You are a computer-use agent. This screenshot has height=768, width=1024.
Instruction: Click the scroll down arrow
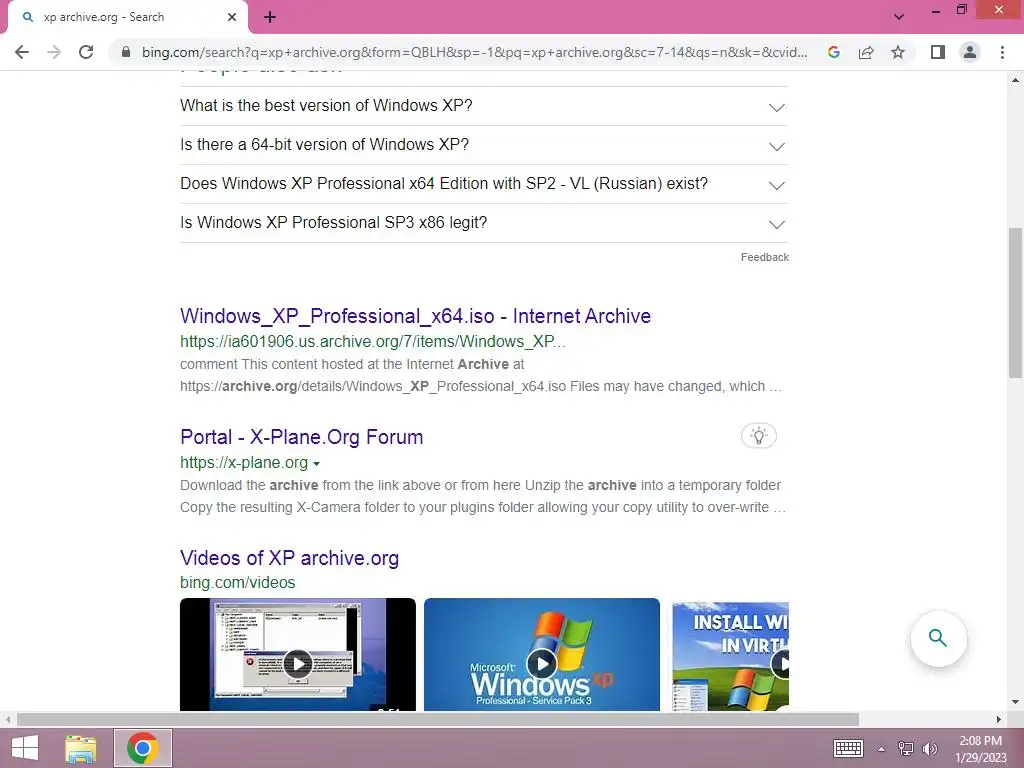point(1015,703)
